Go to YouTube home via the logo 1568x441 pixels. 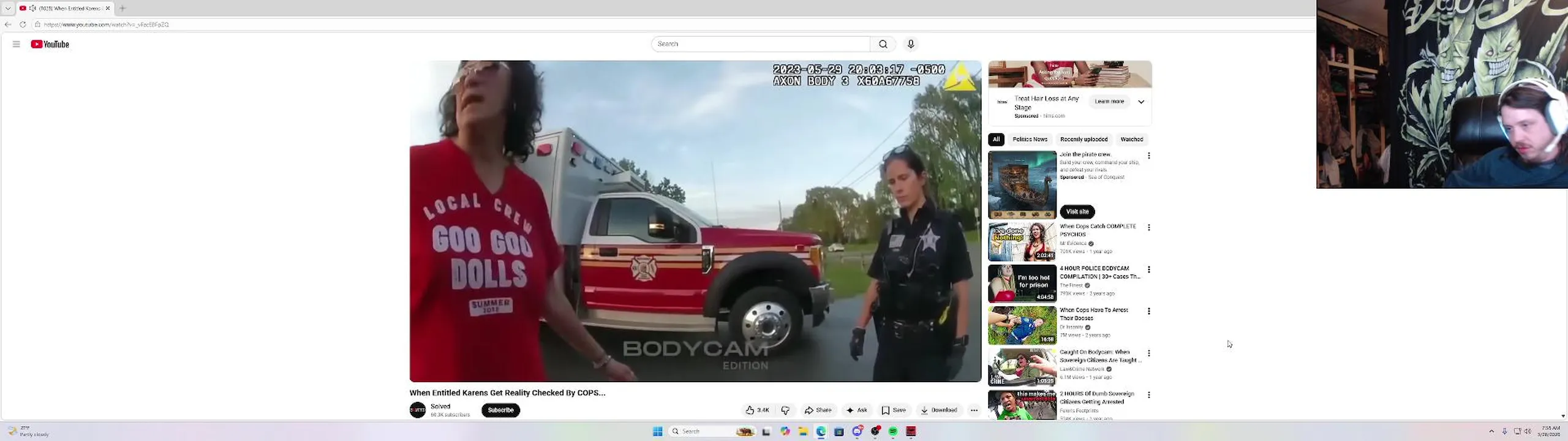pyautogui.click(x=50, y=44)
